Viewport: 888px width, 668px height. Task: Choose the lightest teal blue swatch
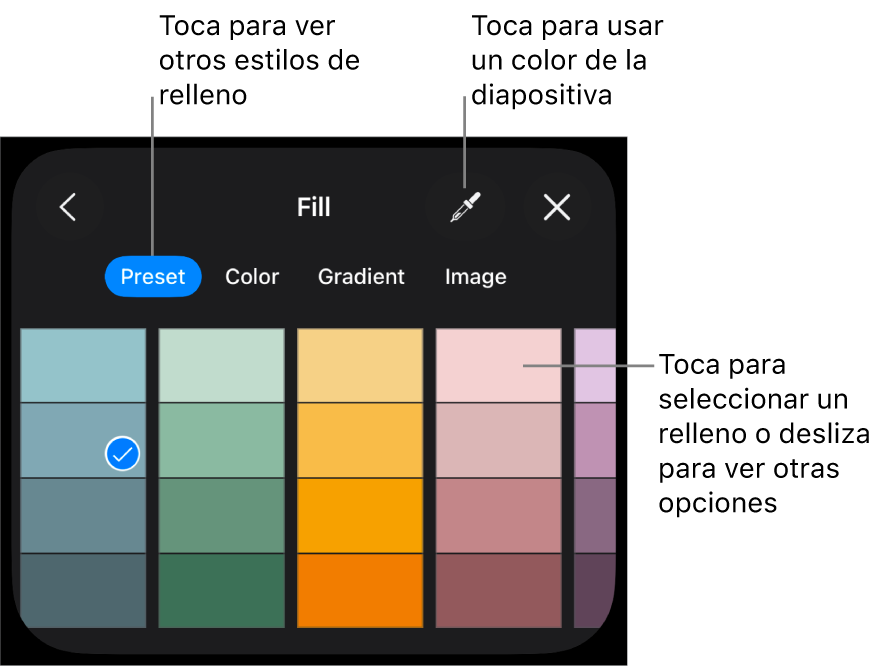pos(83,365)
